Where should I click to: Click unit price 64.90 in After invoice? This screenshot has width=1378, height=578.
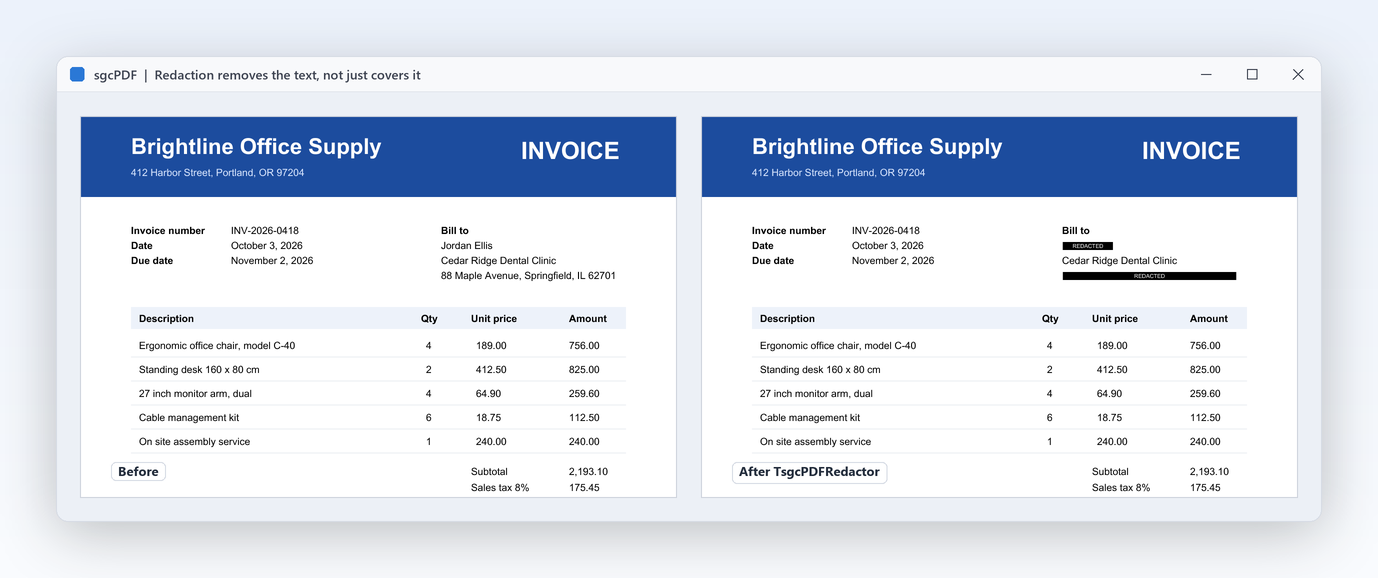[x=1110, y=394]
